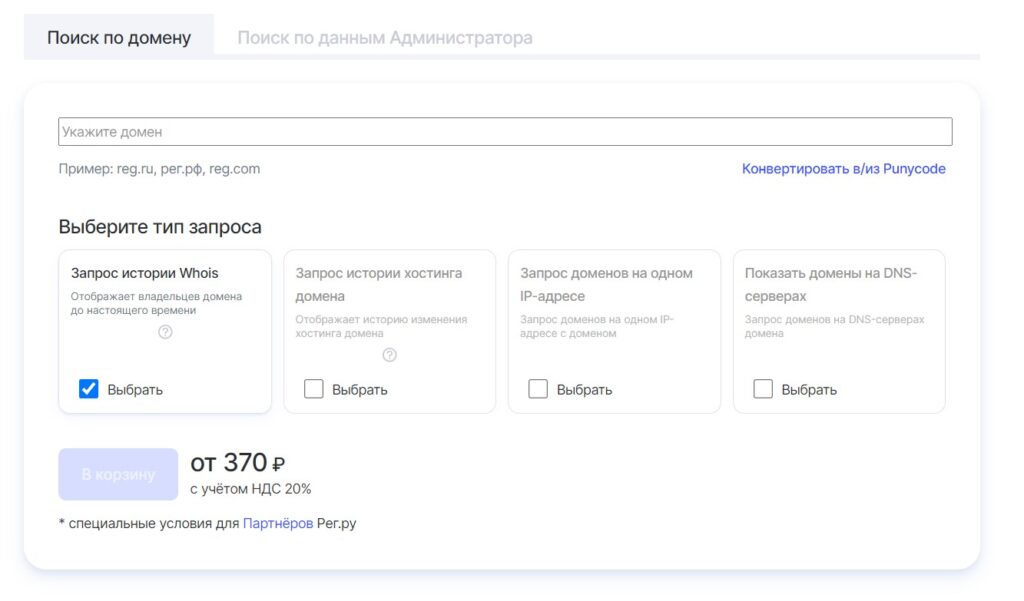Image resolution: width=1024 pixels, height=601 pixels.
Task: Click the Пример: reg.ru hint text
Action: pos(159,168)
